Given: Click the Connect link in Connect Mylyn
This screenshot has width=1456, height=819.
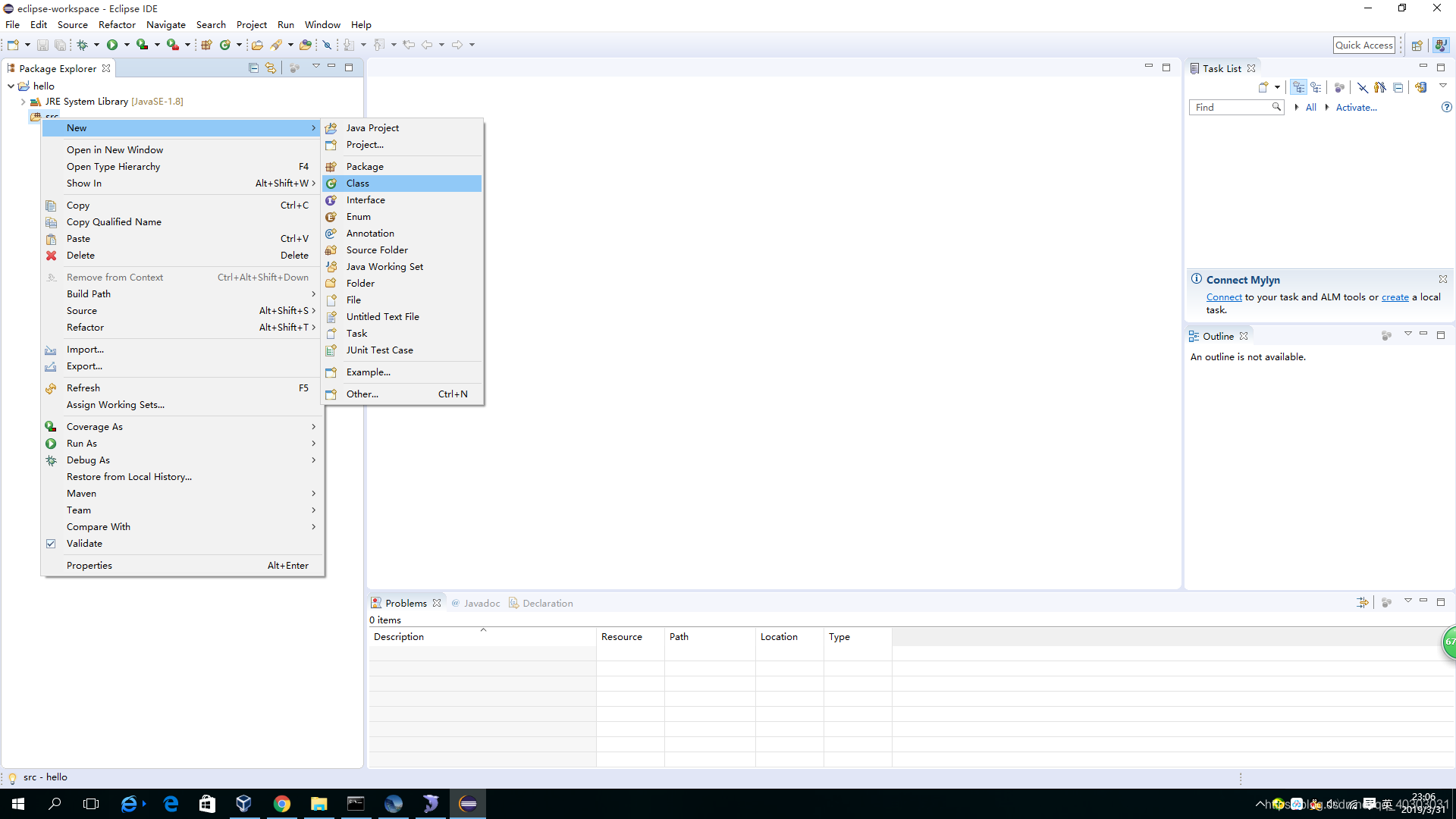Looking at the screenshot, I should click(1224, 297).
